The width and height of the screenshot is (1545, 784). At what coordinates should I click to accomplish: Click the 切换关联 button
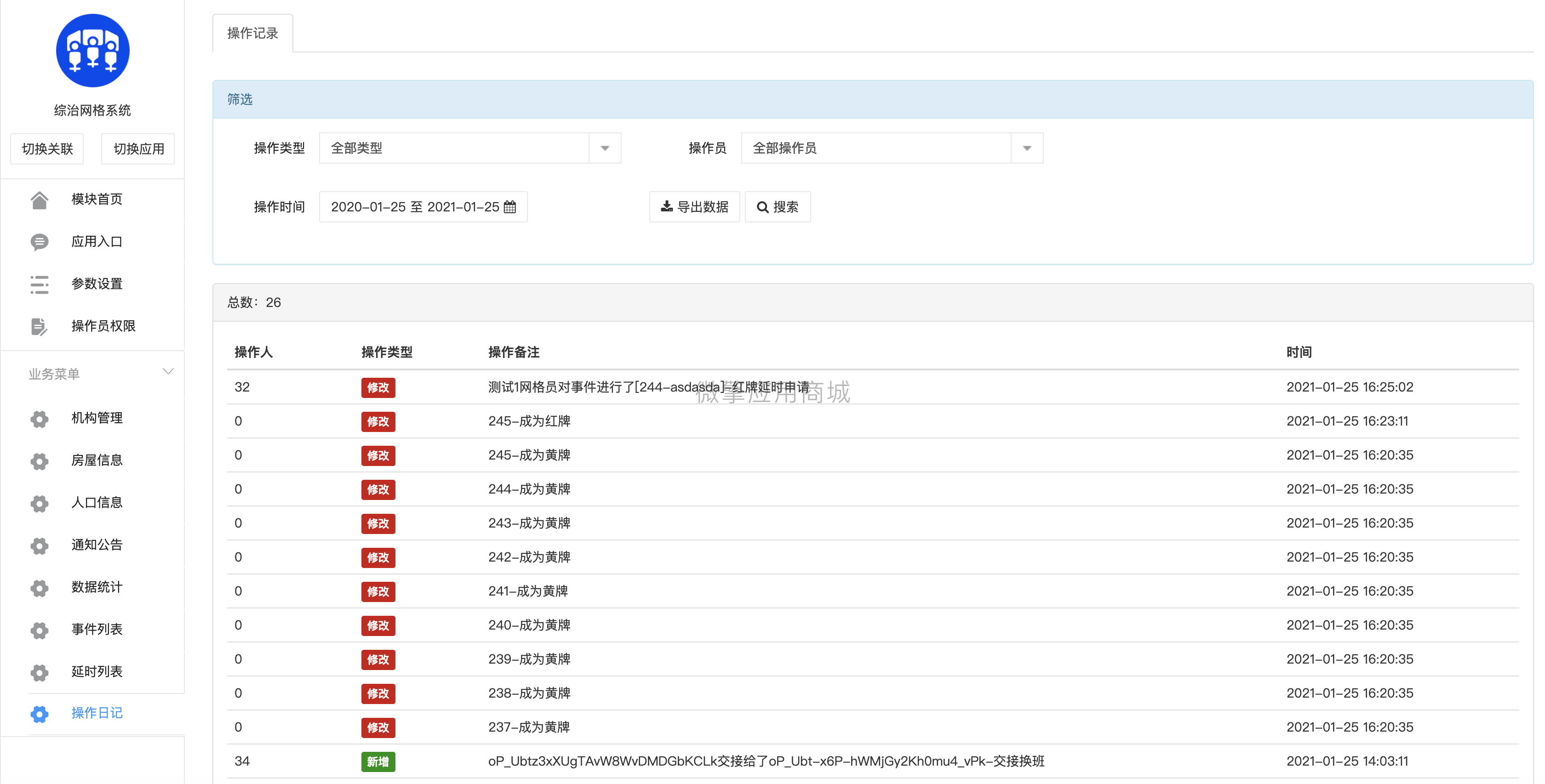coord(47,148)
